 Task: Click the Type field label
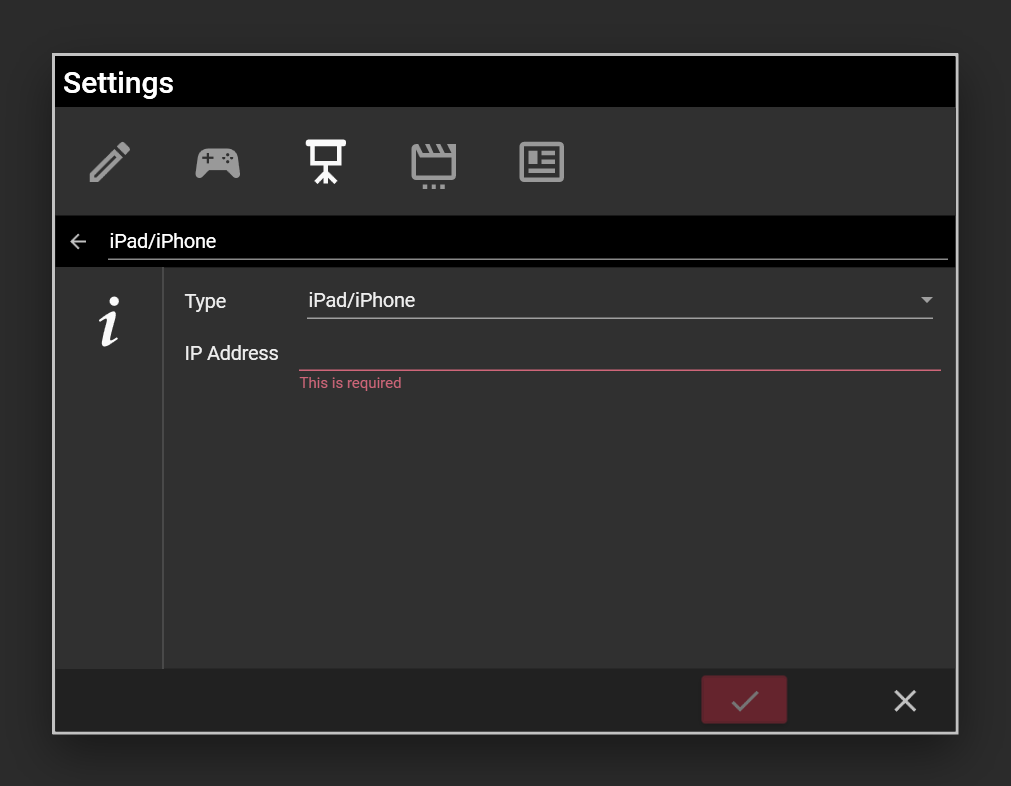pos(206,302)
